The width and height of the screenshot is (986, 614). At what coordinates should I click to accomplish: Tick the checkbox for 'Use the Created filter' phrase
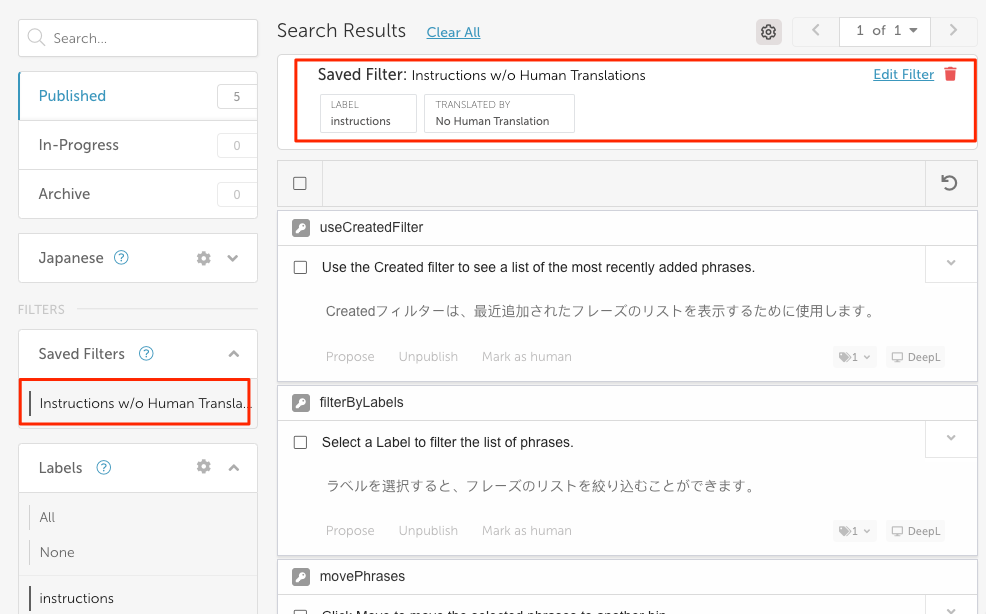[300, 268]
